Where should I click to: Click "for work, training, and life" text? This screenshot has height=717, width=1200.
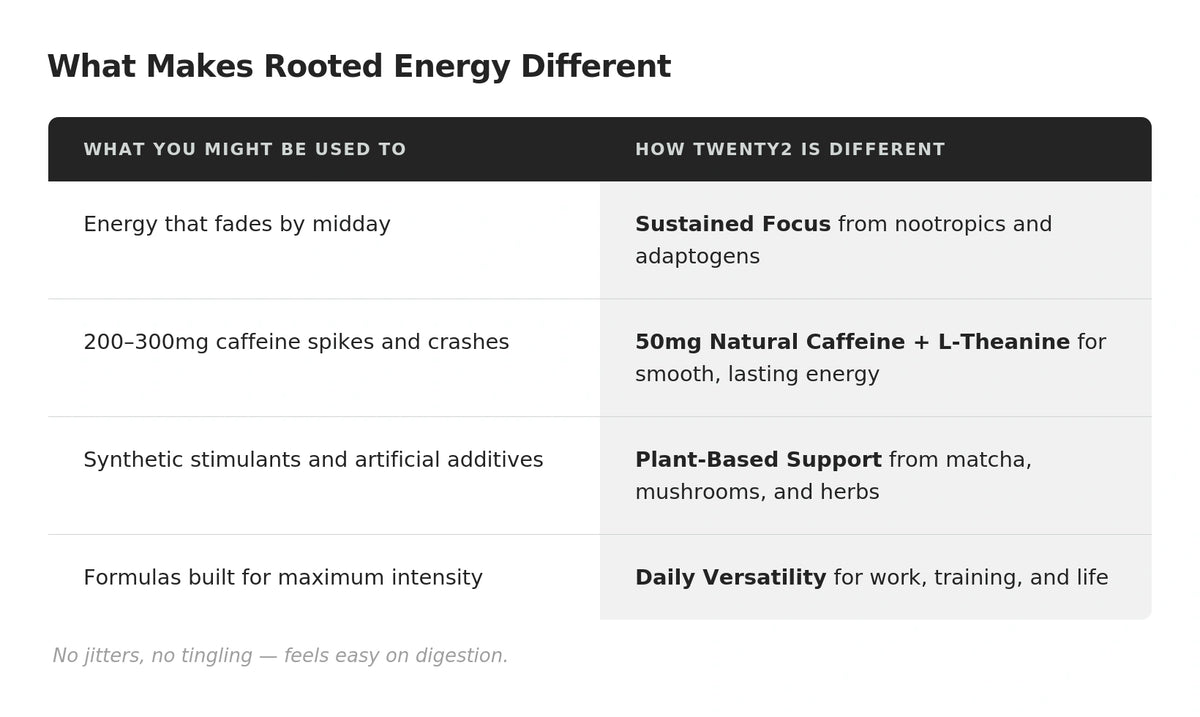[970, 578]
